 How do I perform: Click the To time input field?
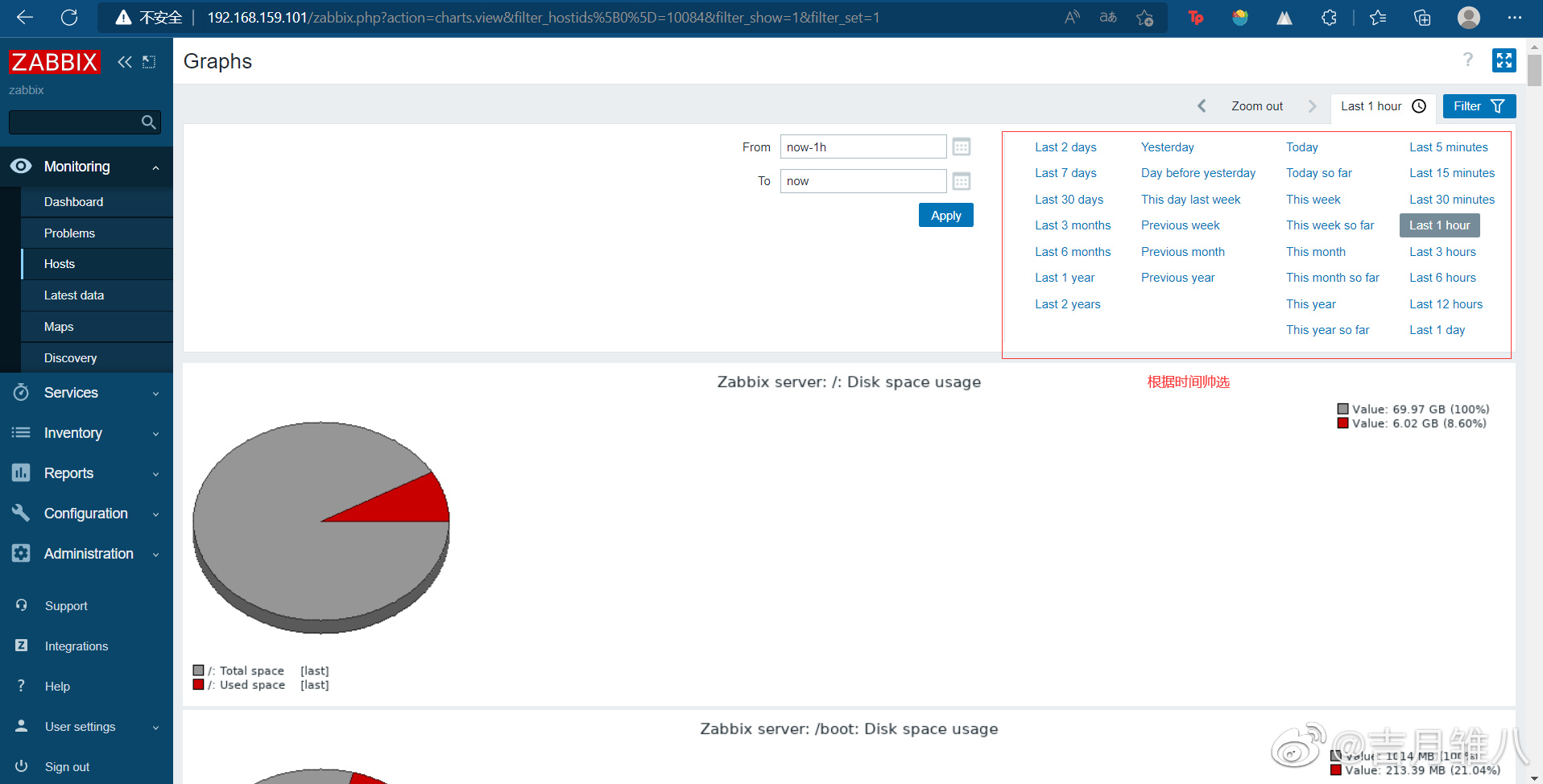pyautogui.click(x=863, y=181)
